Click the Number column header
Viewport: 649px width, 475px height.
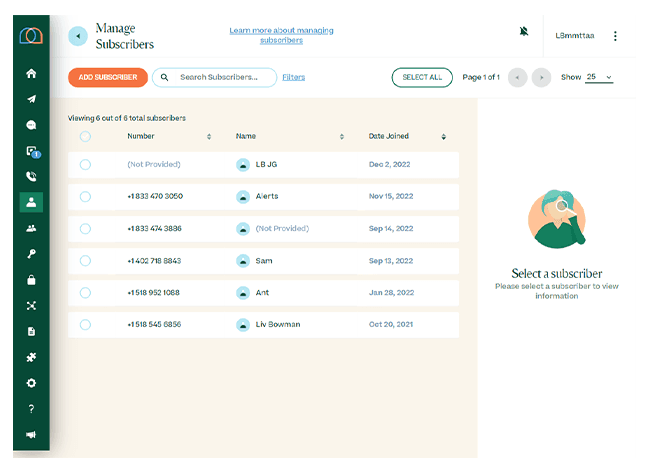tap(141, 136)
